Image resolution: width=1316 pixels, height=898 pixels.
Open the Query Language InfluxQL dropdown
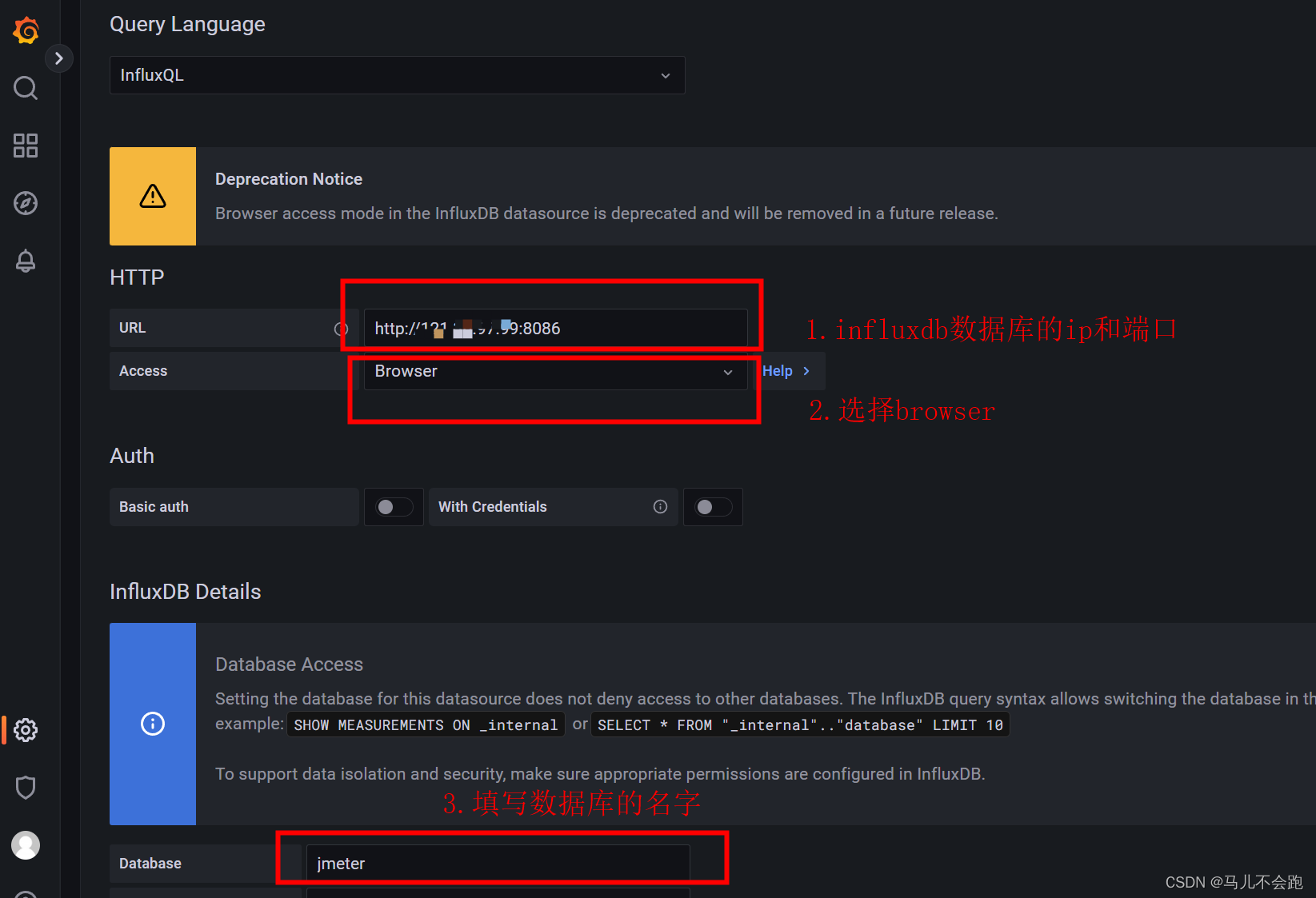[397, 75]
